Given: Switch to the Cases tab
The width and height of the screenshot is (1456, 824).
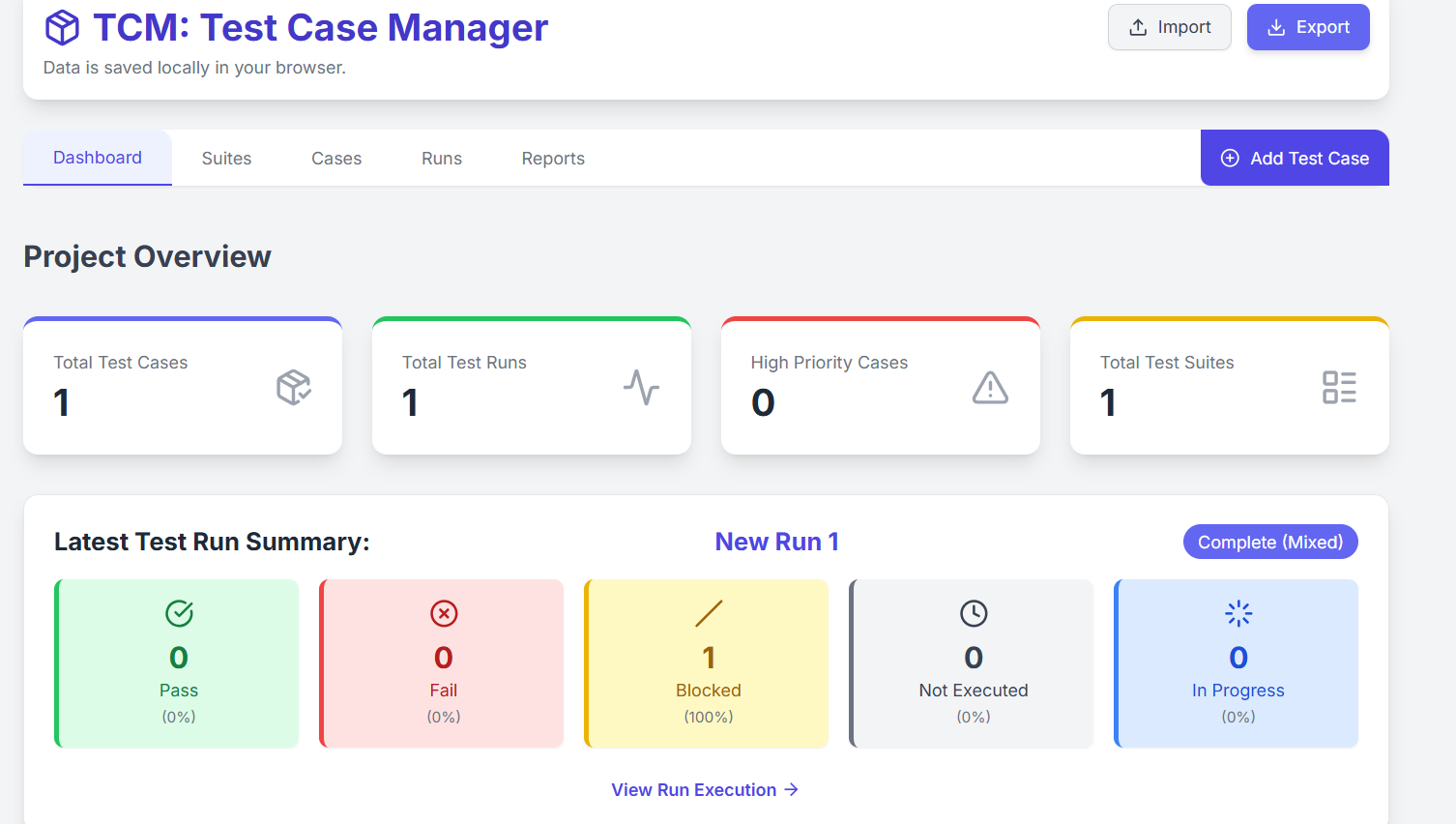Looking at the screenshot, I should pos(336,158).
